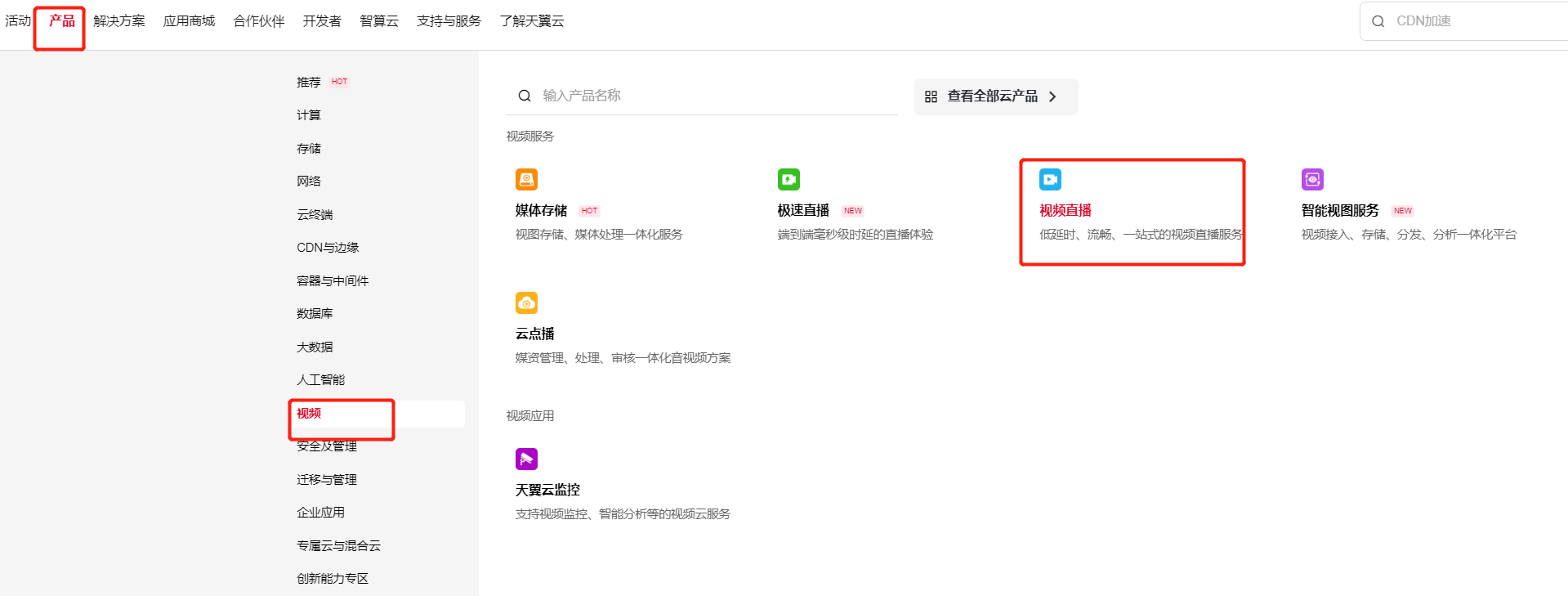1568x596 pixels.
Task: Click the 查看全部云产品 button
Action: [x=996, y=96]
